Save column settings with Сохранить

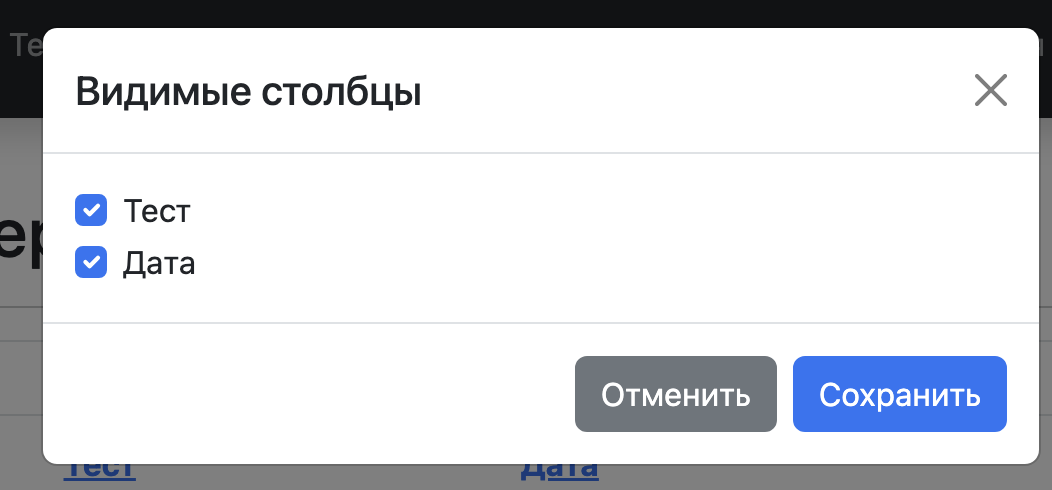pos(899,395)
